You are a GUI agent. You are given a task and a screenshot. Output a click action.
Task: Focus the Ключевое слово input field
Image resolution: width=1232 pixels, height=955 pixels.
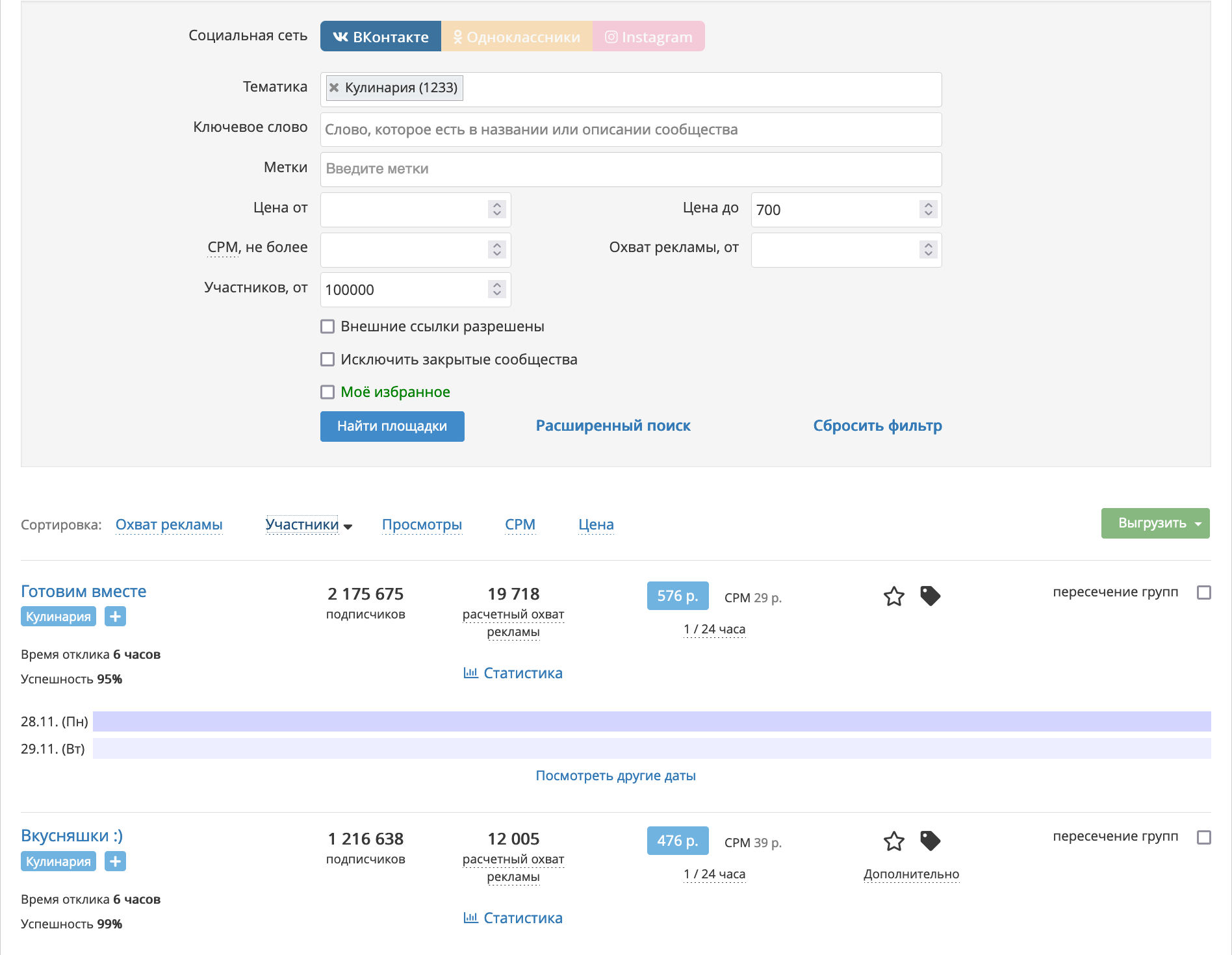click(630, 130)
